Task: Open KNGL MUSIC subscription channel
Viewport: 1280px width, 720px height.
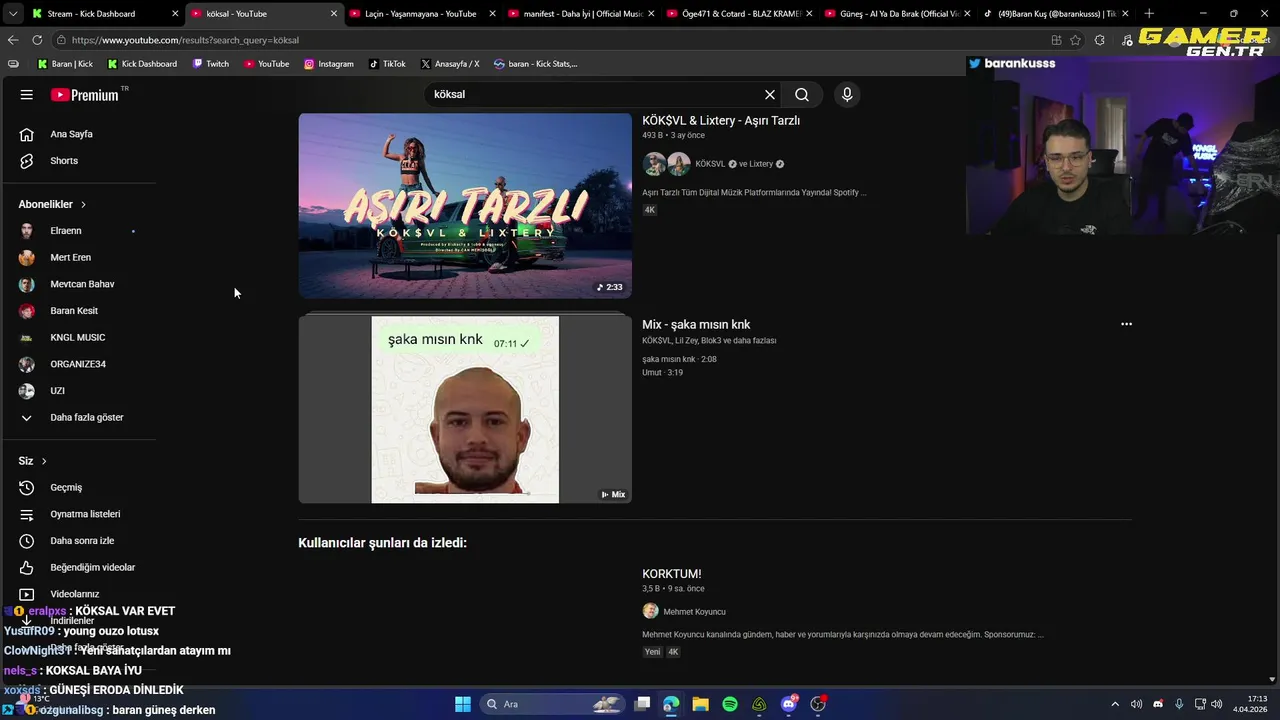Action: point(78,338)
